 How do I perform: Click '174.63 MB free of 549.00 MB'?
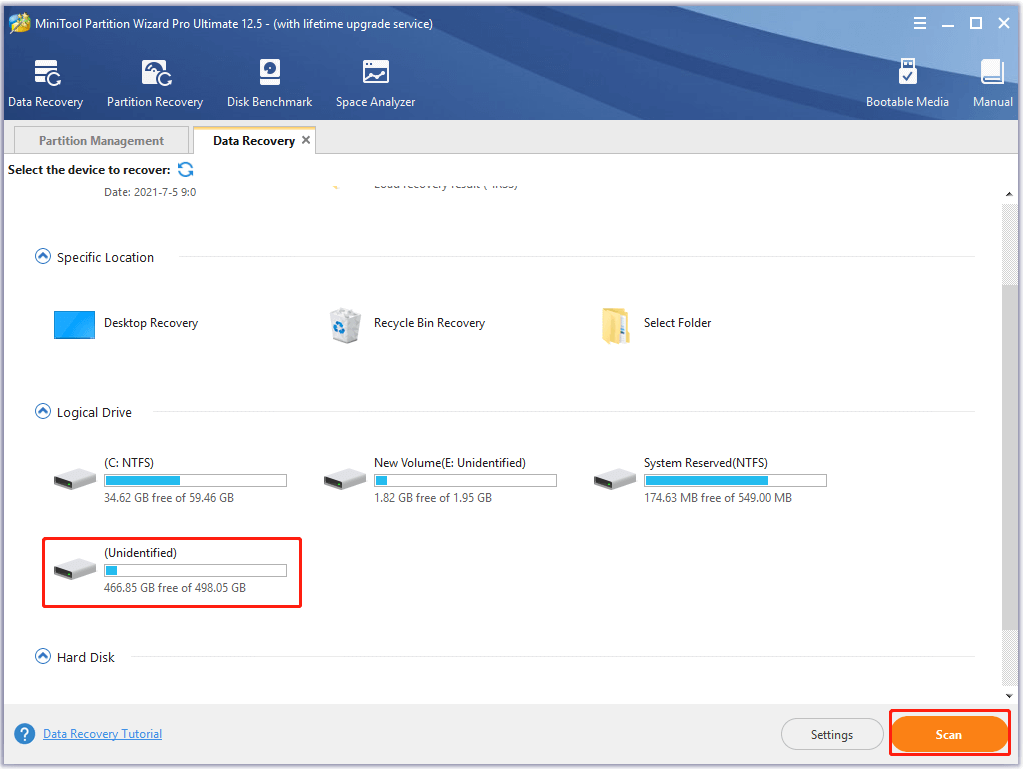pos(718,498)
